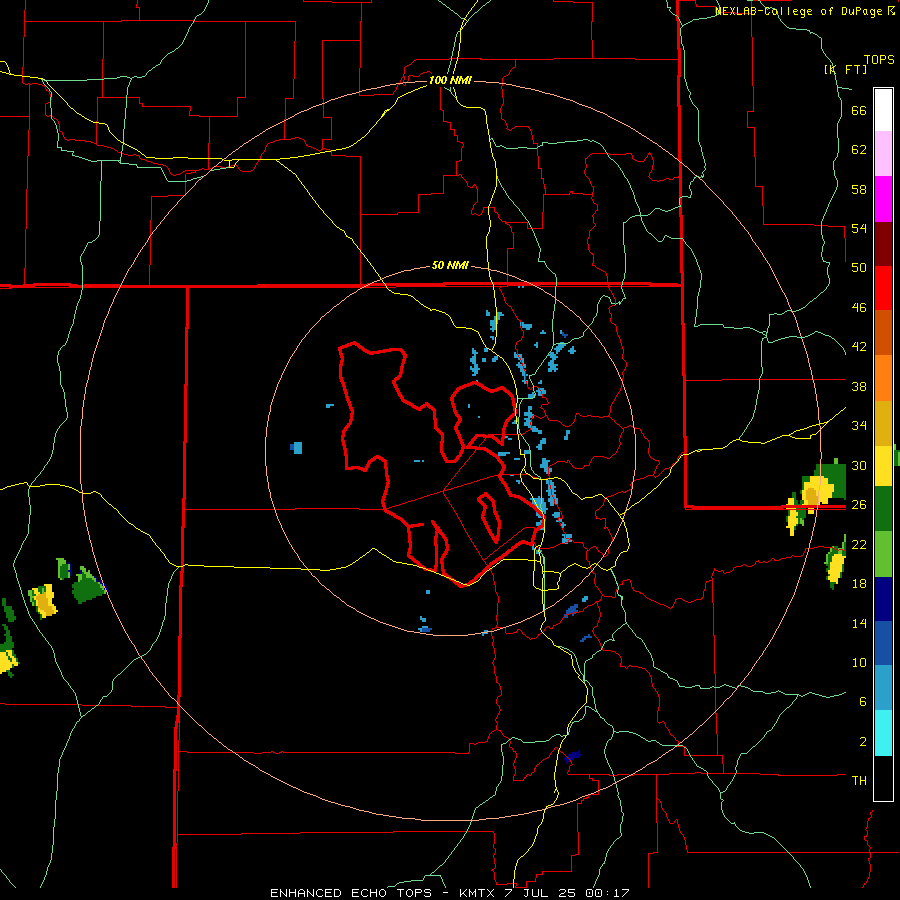Click the legend value '54'
The width and height of the screenshot is (900, 900).
(859, 228)
